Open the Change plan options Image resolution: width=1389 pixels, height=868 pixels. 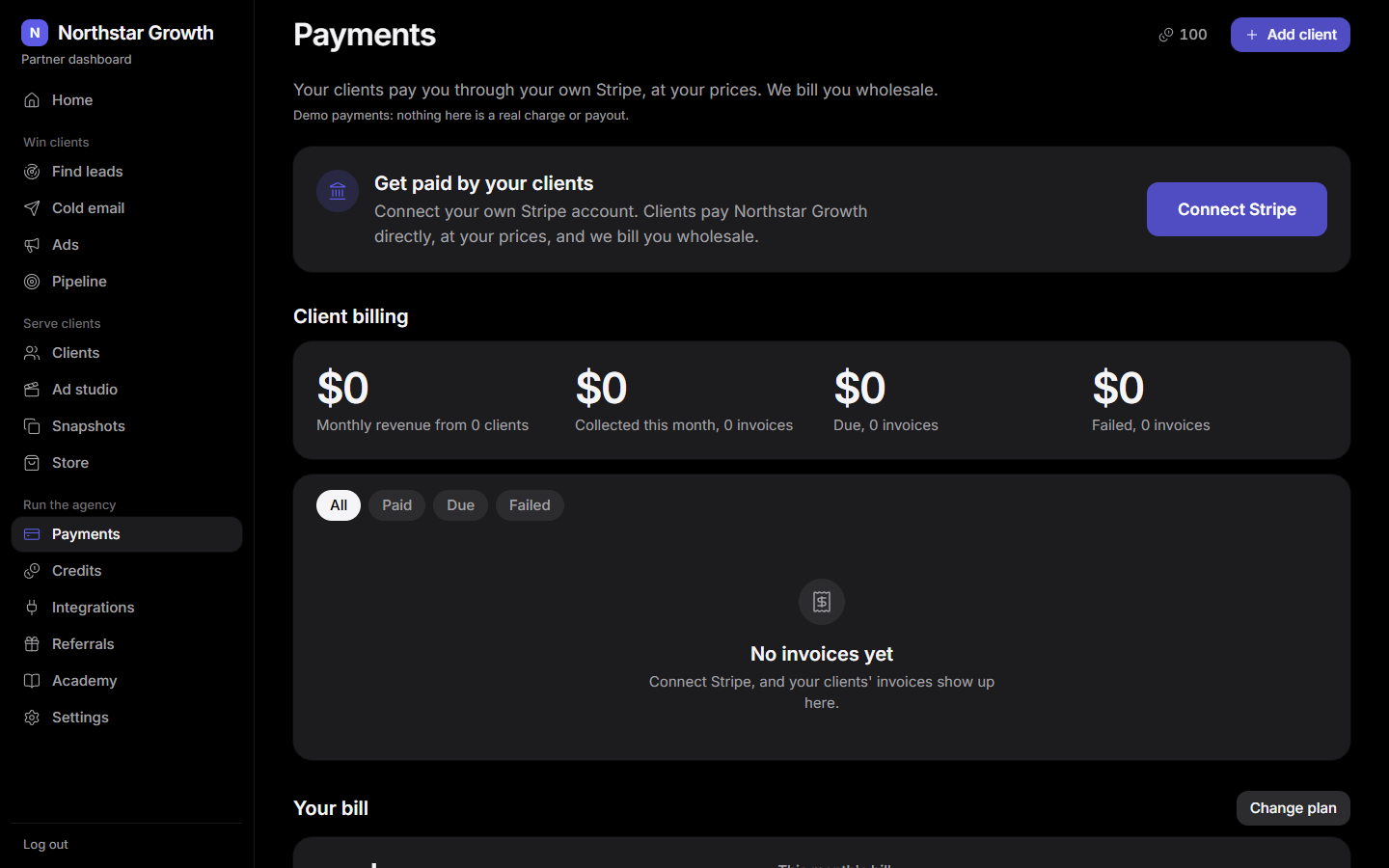pos(1294,808)
